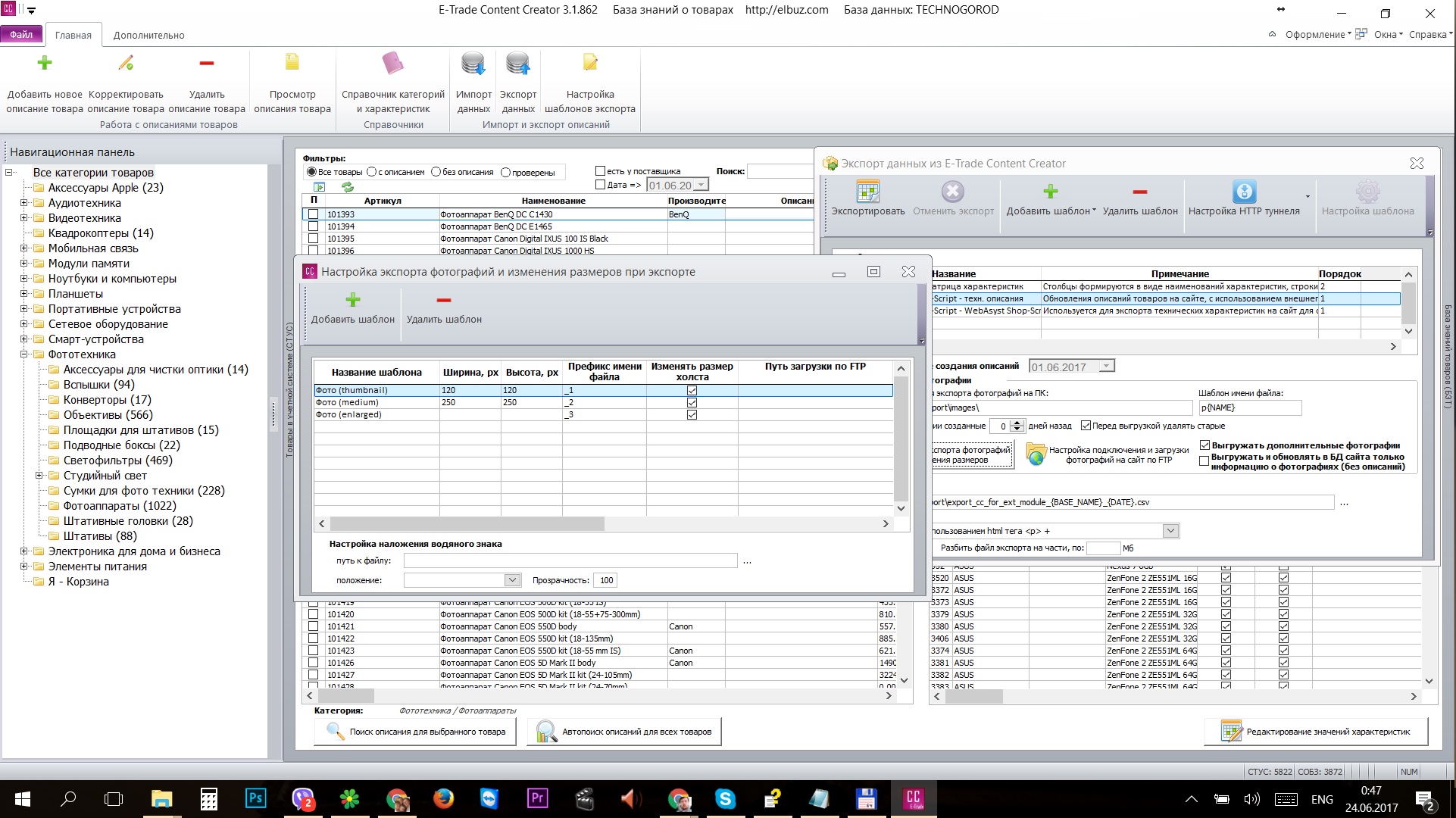Click the auto-search descriptions for all products icon
The width and height of the screenshot is (1456, 818).
point(546,731)
